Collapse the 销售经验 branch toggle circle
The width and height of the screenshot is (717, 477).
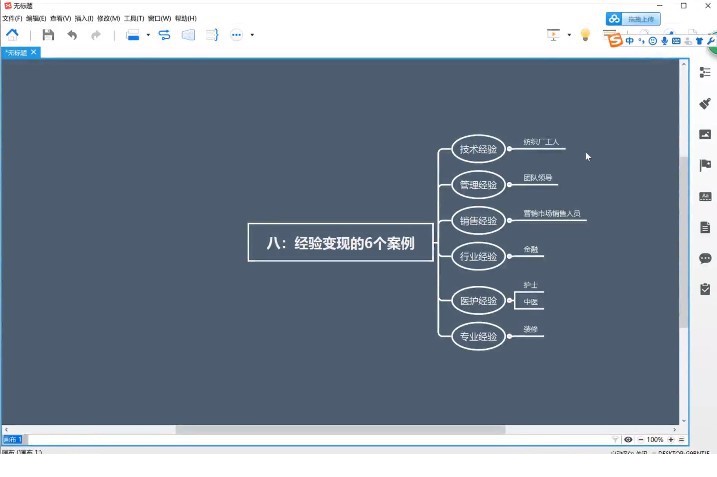click(509, 220)
